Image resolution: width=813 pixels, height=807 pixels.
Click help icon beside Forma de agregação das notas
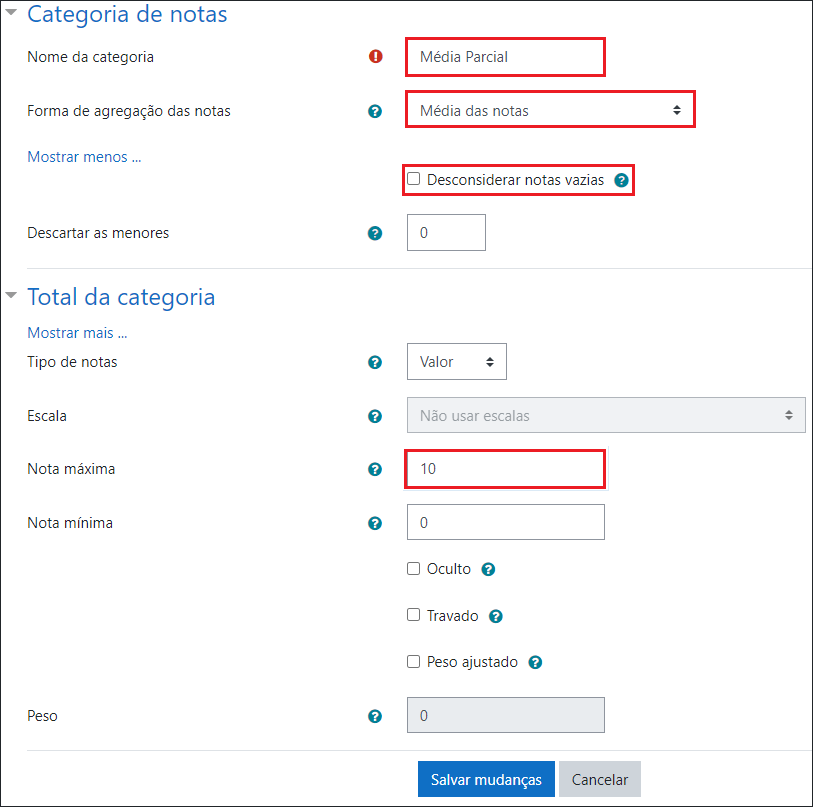point(375,111)
